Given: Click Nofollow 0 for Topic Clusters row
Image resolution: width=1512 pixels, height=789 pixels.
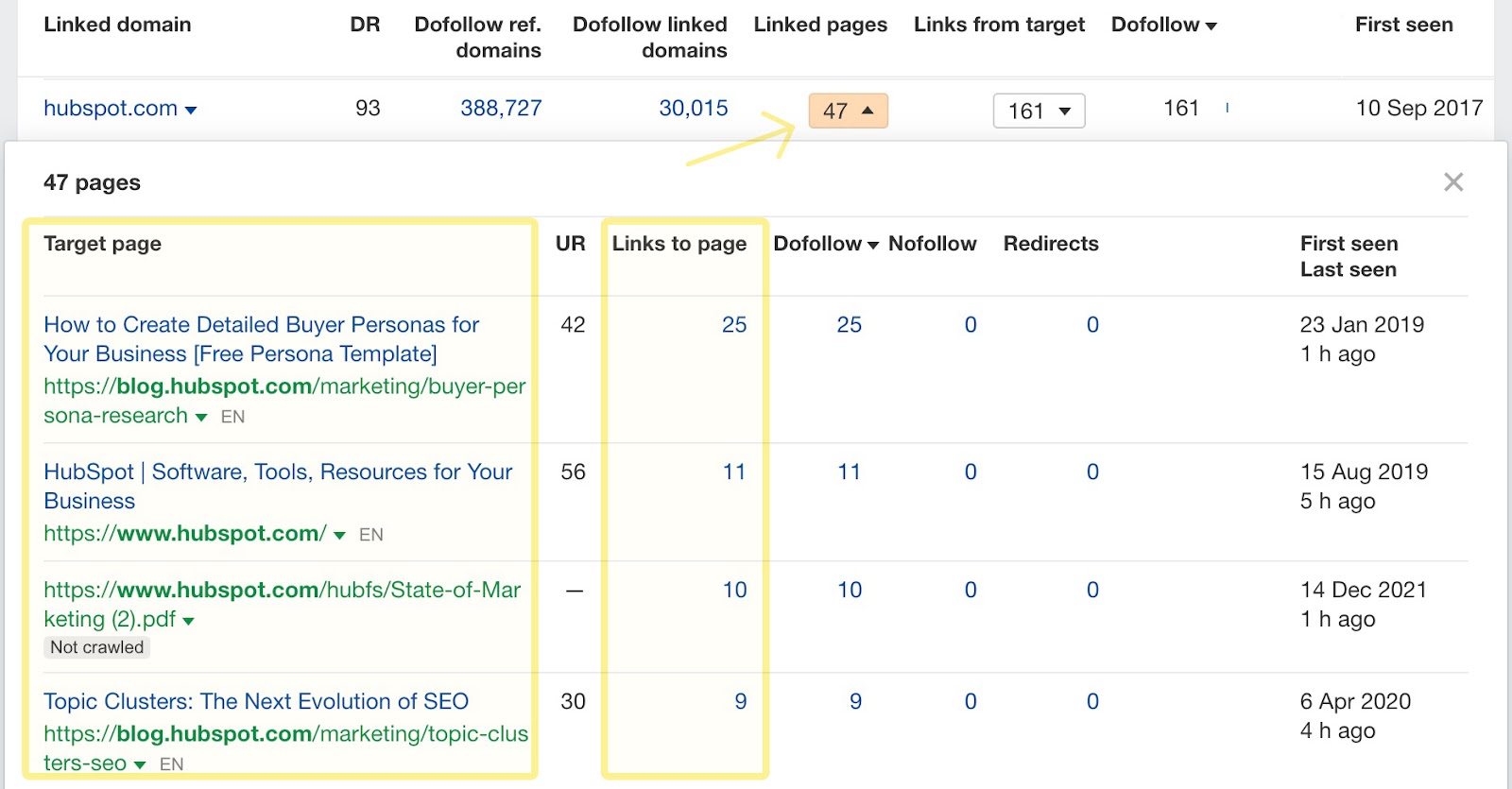Looking at the screenshot, I should [971, 701].
